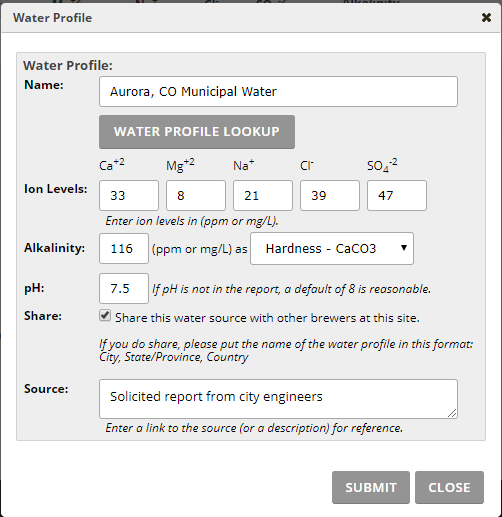The width and height of the screenshot is (502, 517).
Task: Grab the Source textarea resize handle
Action: tap(452, 414)
